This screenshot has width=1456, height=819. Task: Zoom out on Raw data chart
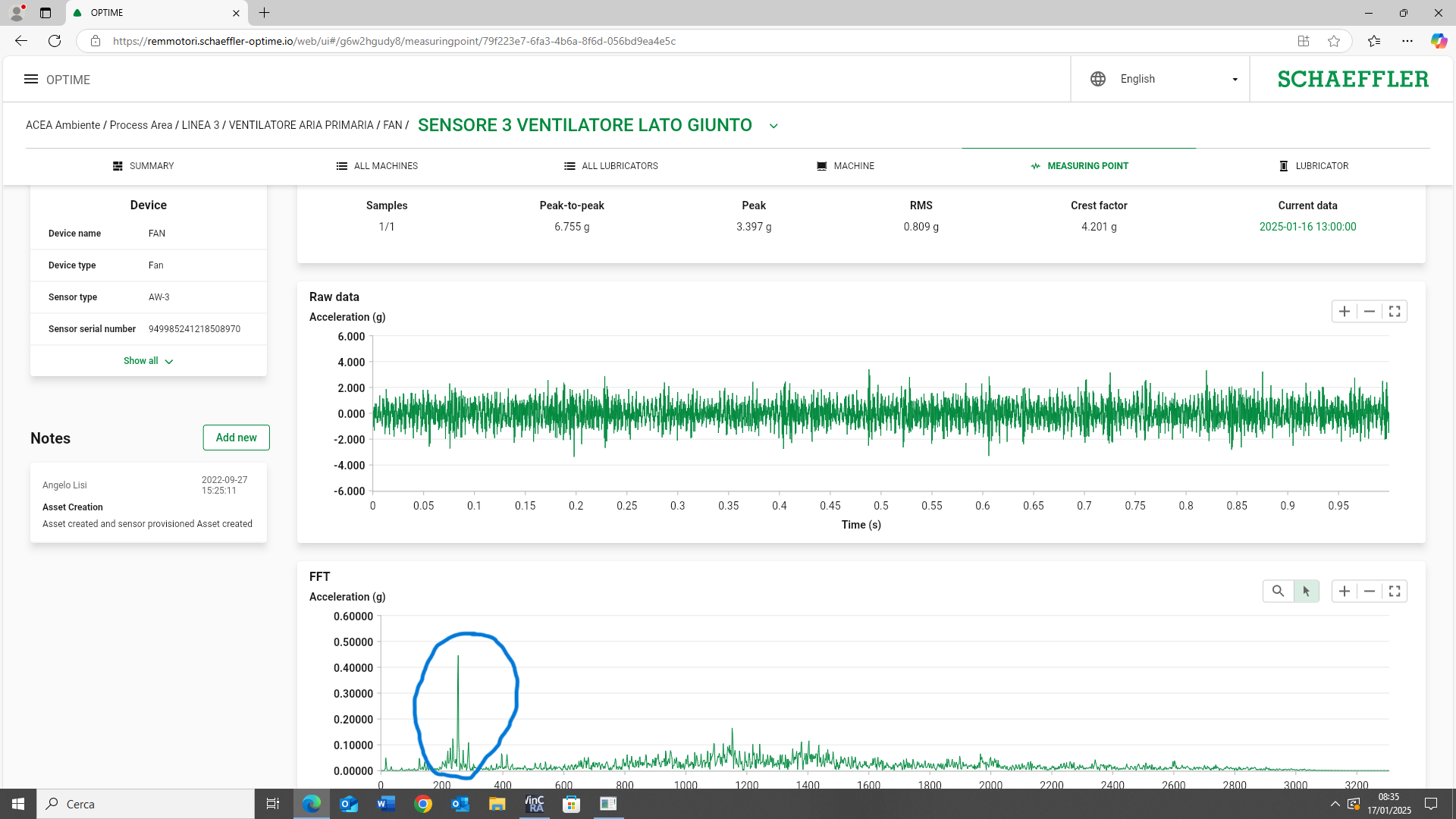[1370, 312]
